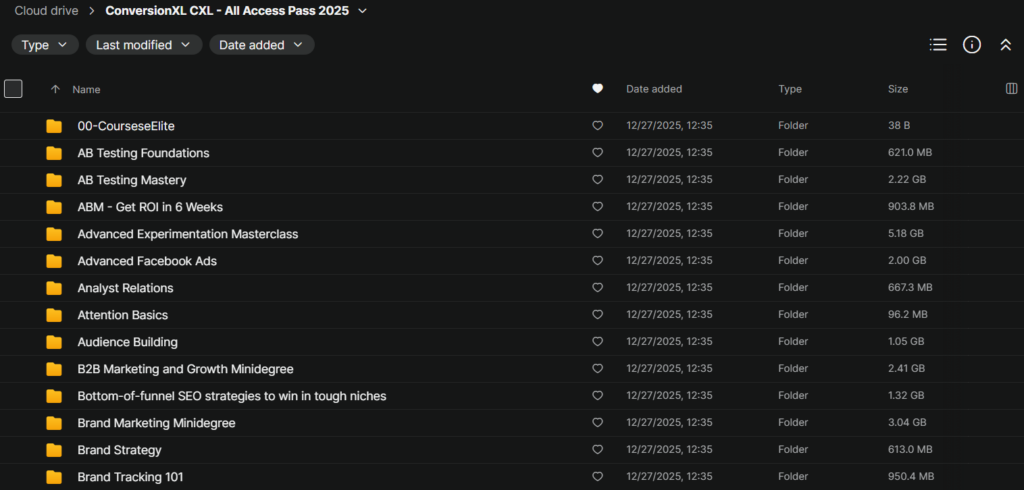Open the info panel icon

[x=971, y=45]
